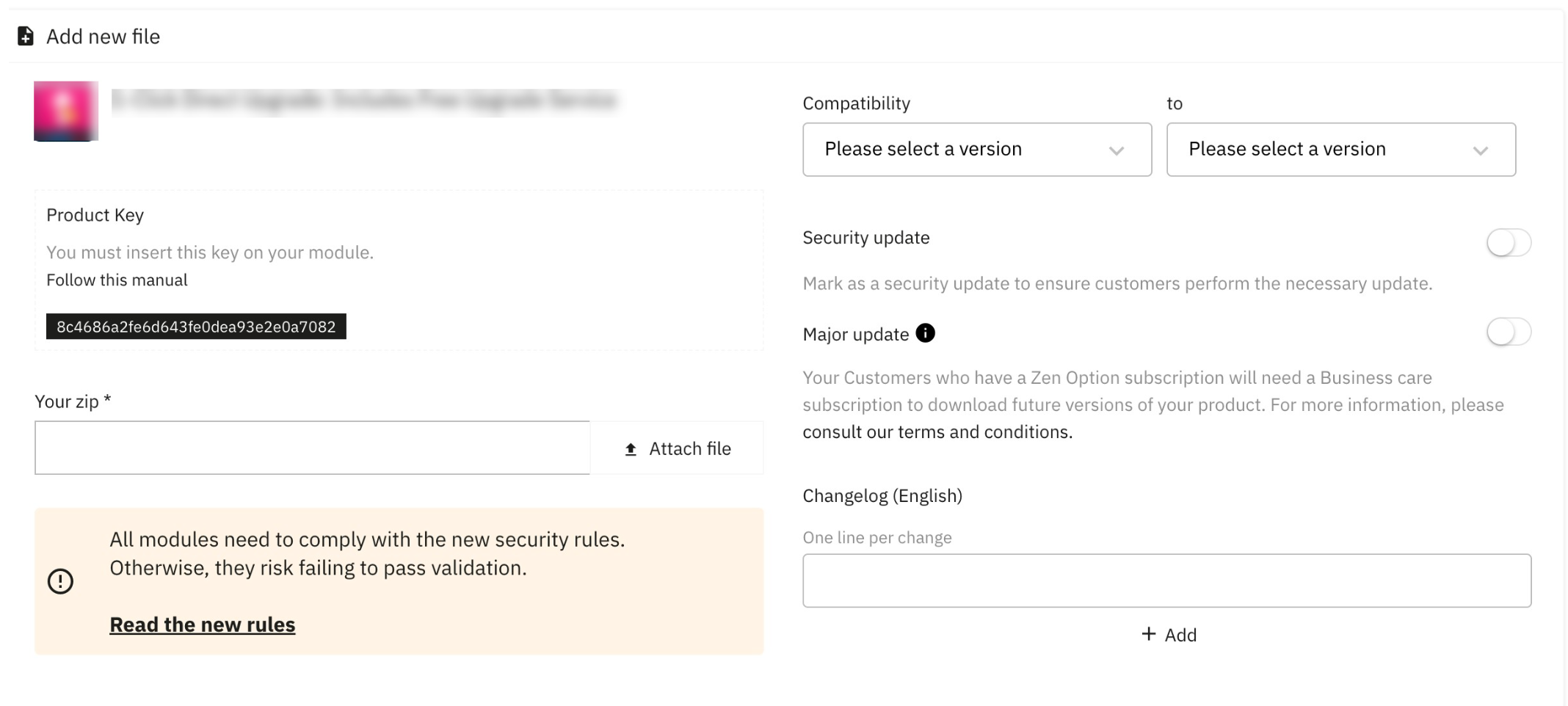Click the chevron in first Compatibility dropdown
1568x706 pixels.
tap(1117, 150)
